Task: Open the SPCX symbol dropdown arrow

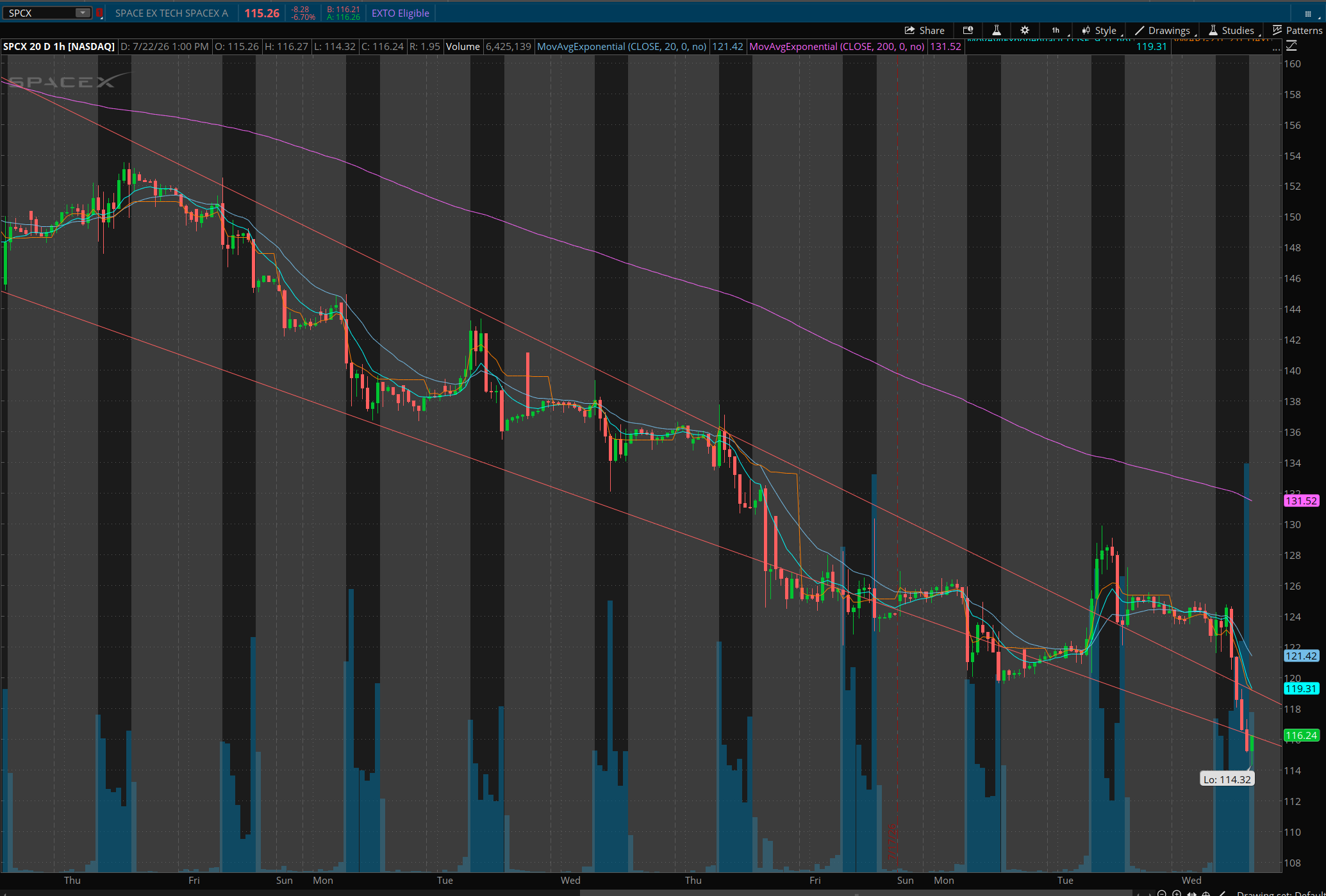Action: pyautogui.click(x=83, y=13)
